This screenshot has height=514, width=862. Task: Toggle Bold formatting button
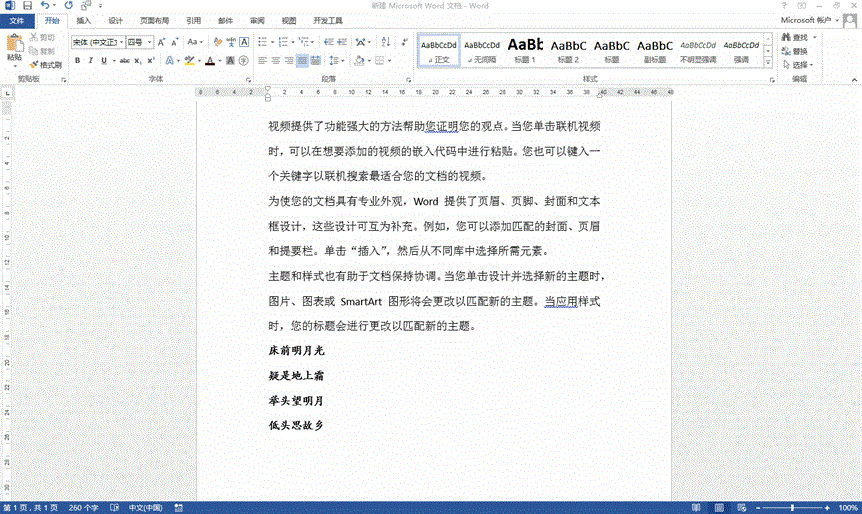click(76, 61)
